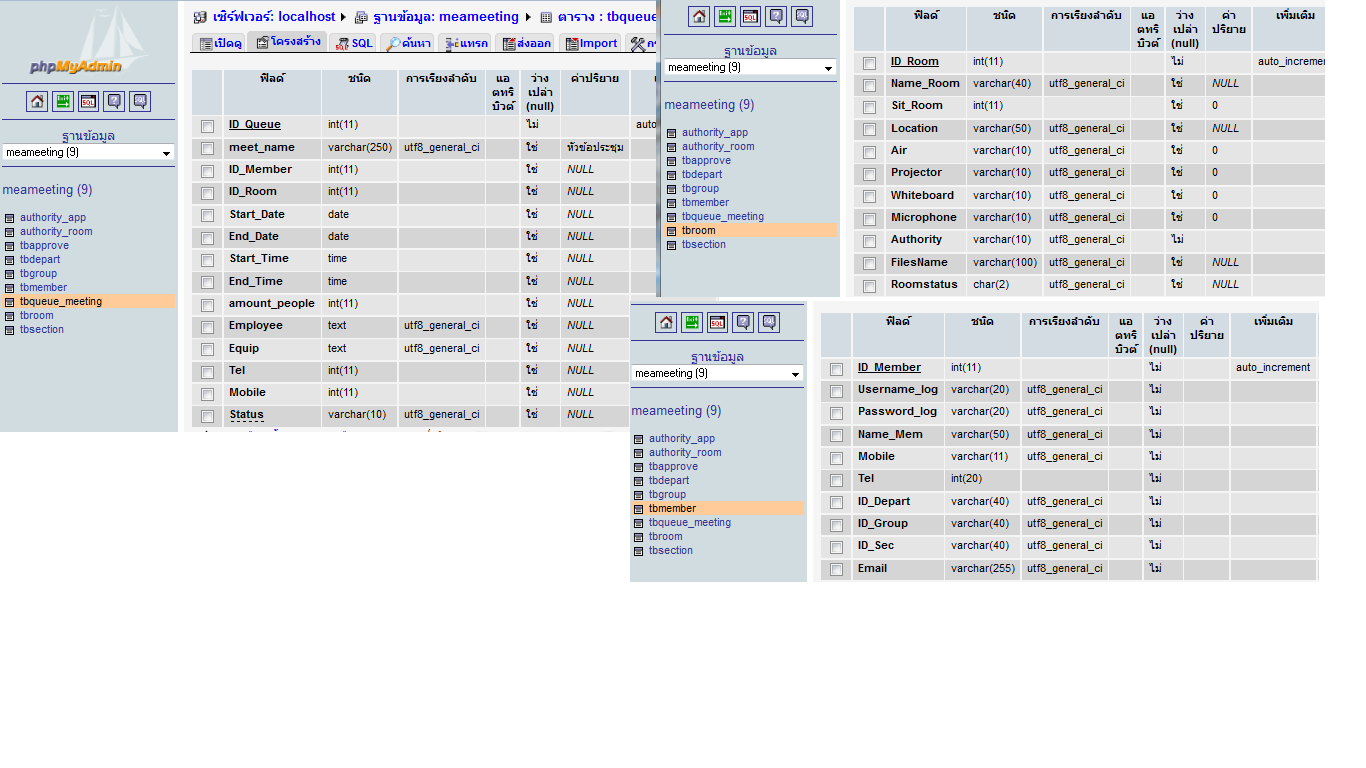Image resolution: width=1366 pixels, height=768 pixels.
Task: Click meameeting database breadcrumb link
Action: click(446, 17)
